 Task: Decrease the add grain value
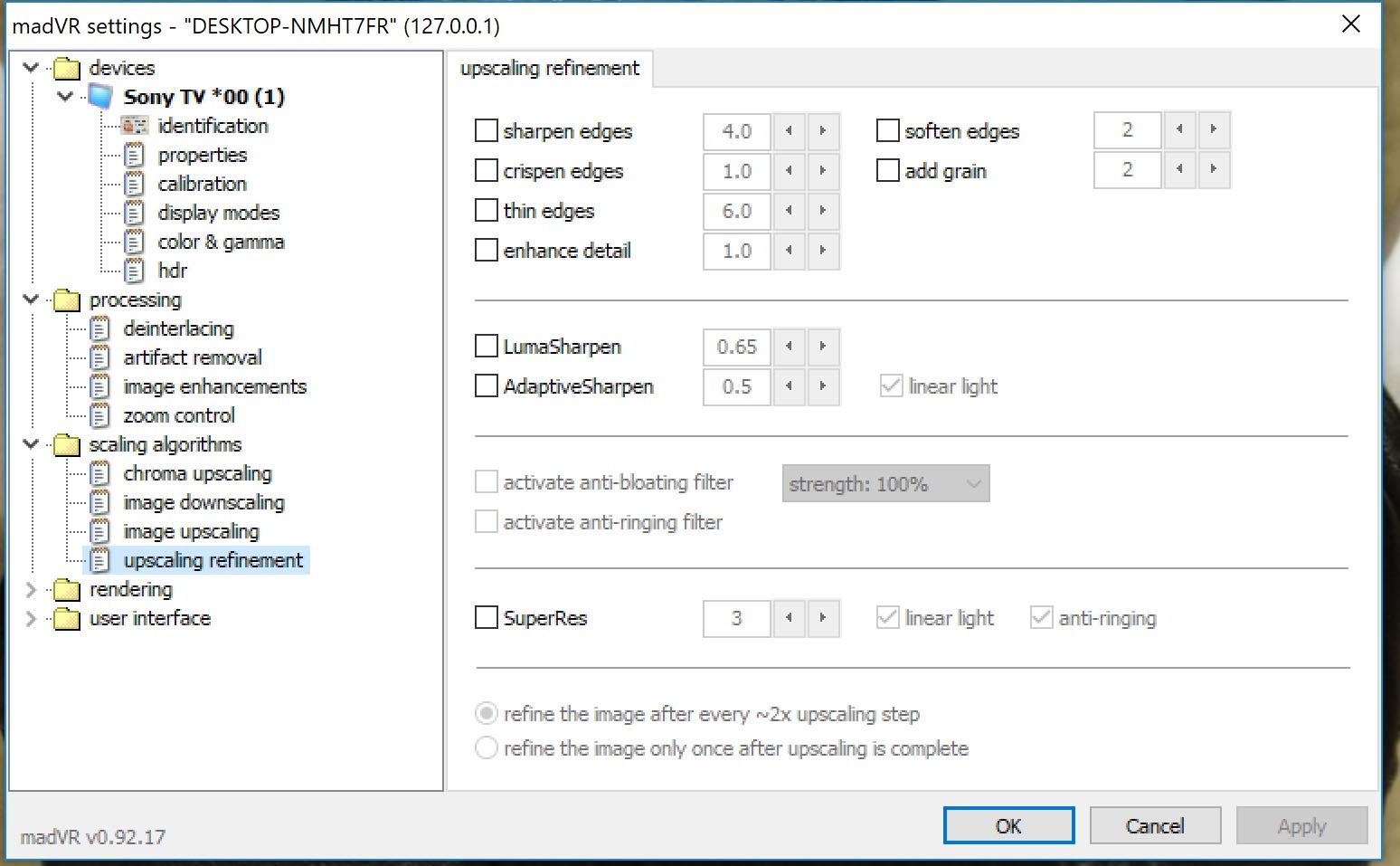point(1179,169)
